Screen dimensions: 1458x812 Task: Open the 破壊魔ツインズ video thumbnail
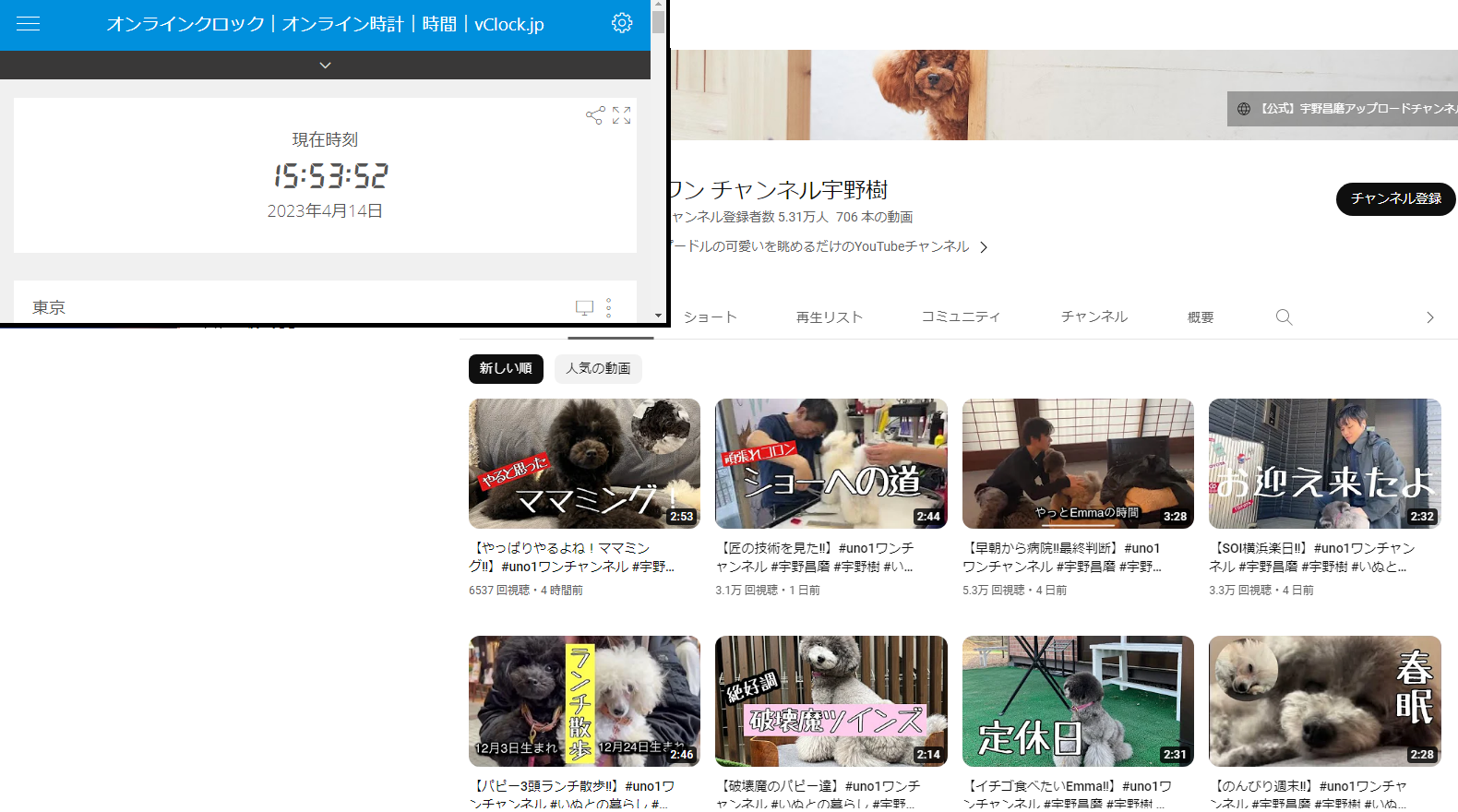[x=831, y=701]
